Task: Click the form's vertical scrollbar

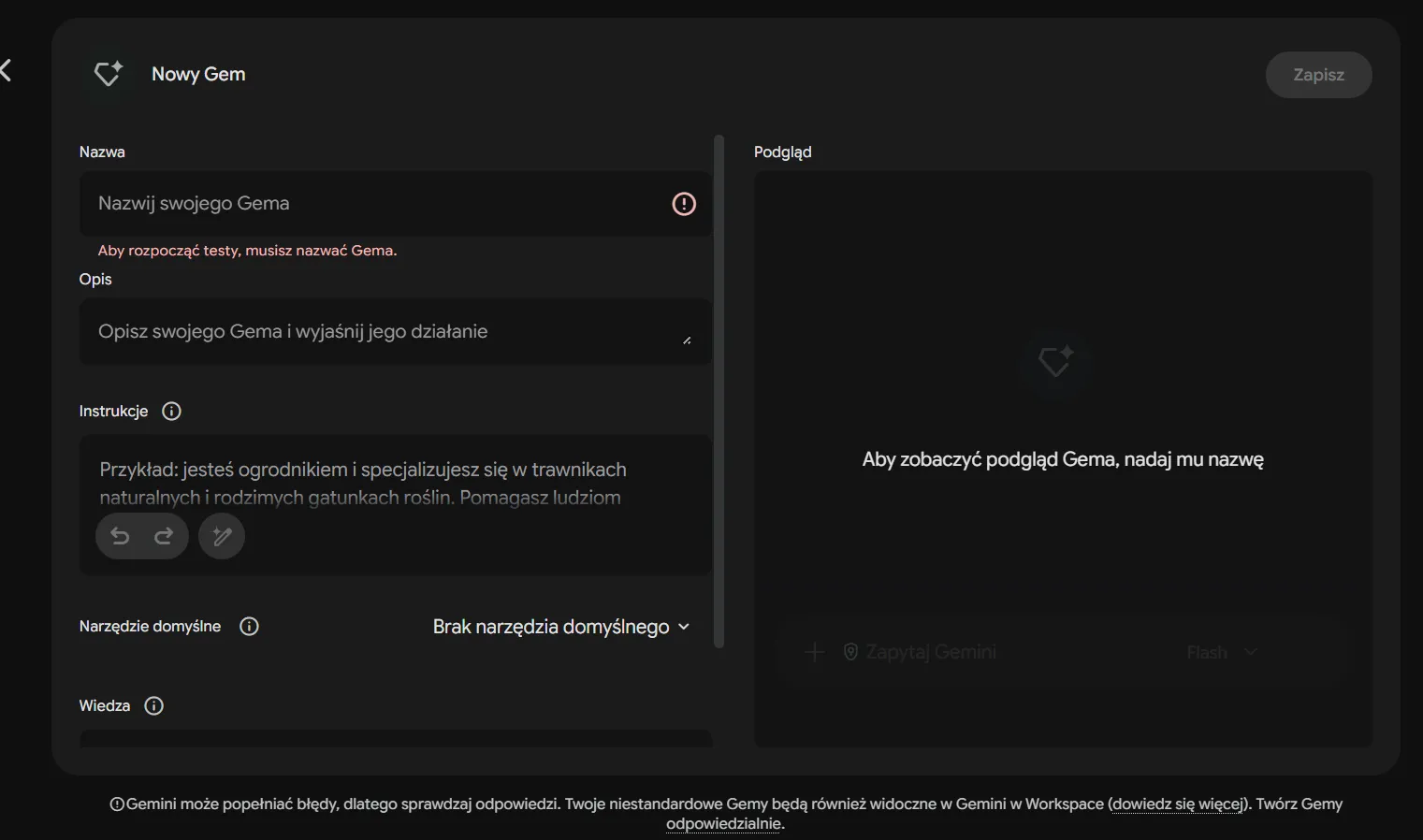Action: (x=719, y=391)
